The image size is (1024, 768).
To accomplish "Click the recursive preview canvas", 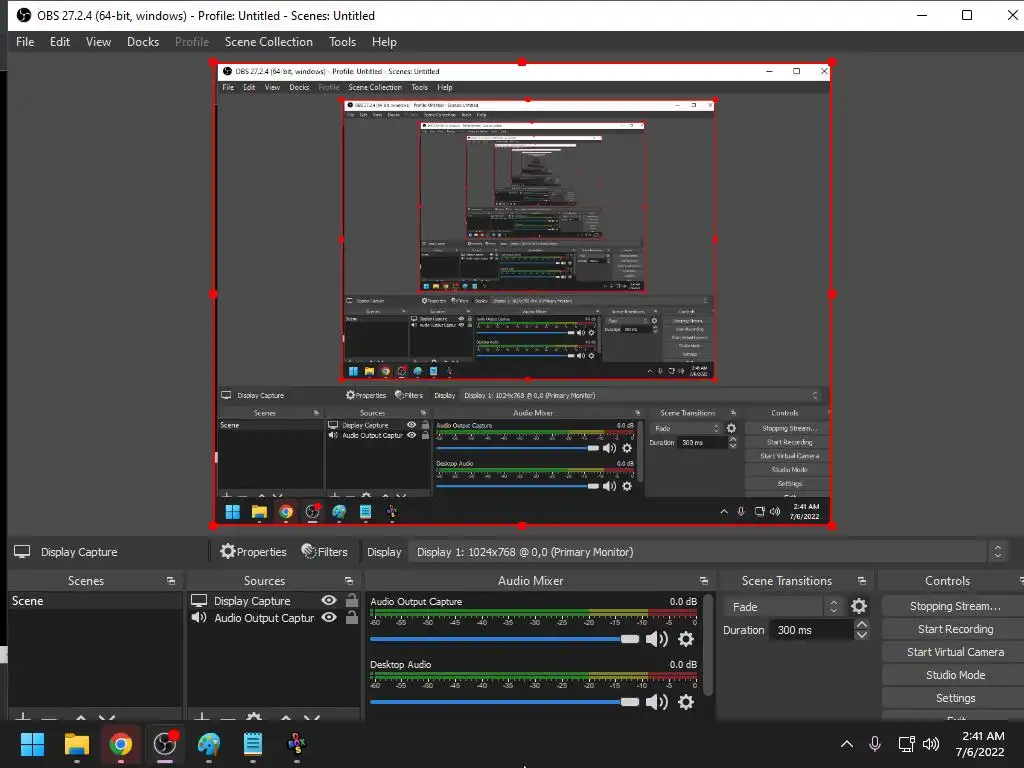I will 522,294.
